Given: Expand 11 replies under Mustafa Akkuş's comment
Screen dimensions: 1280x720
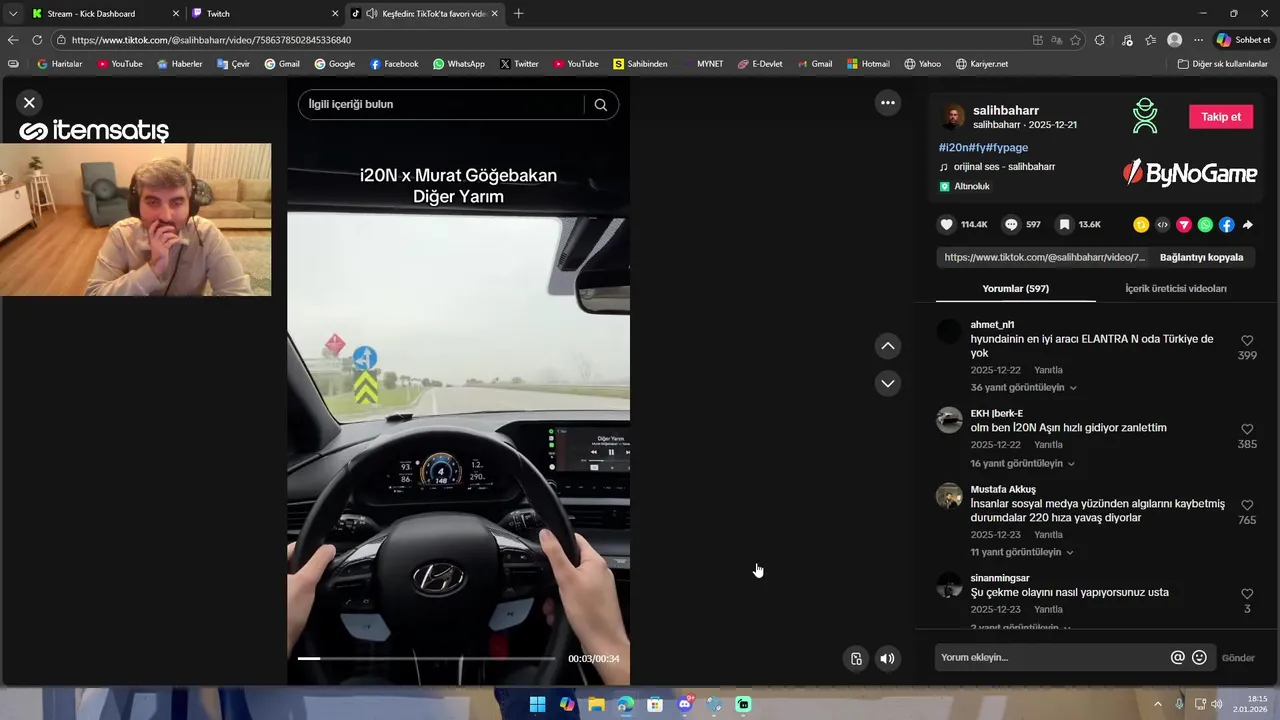Looking at the screenshot, I should (x=1022, y=552).
